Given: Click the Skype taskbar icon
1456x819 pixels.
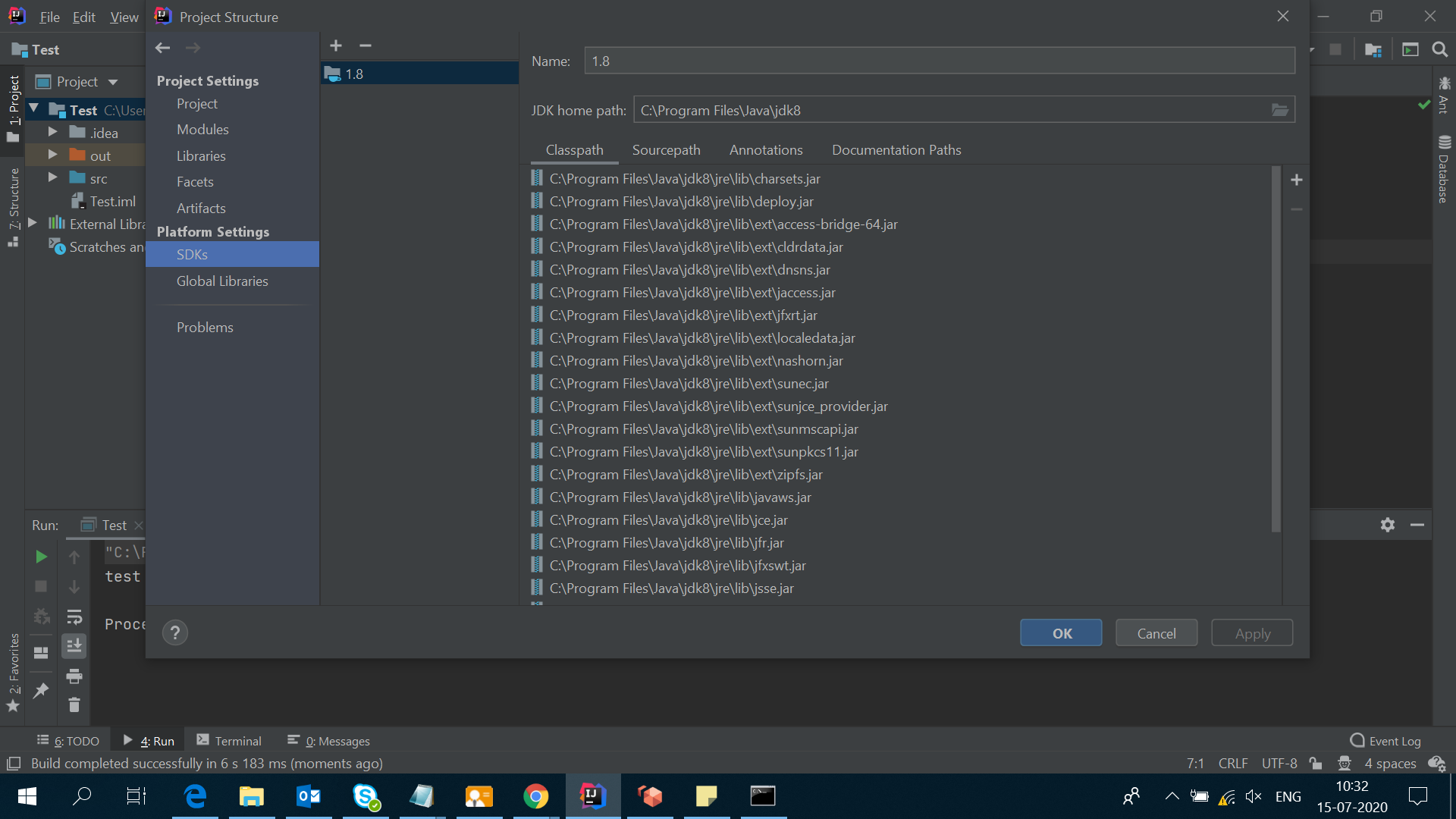Looking at the screenshot, I should pyautogui.click(x=365, y=796).
